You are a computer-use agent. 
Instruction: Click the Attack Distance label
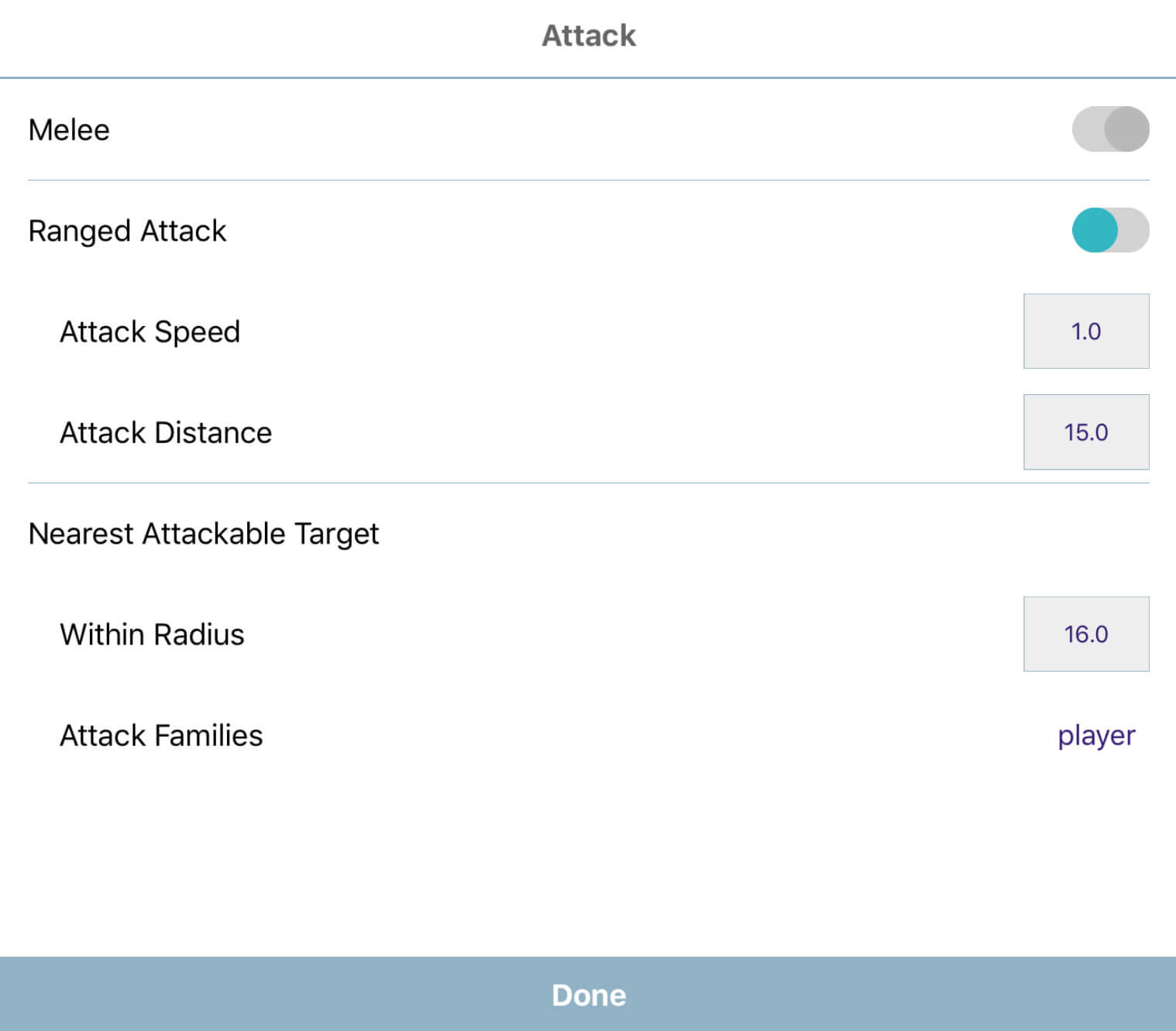166,432
